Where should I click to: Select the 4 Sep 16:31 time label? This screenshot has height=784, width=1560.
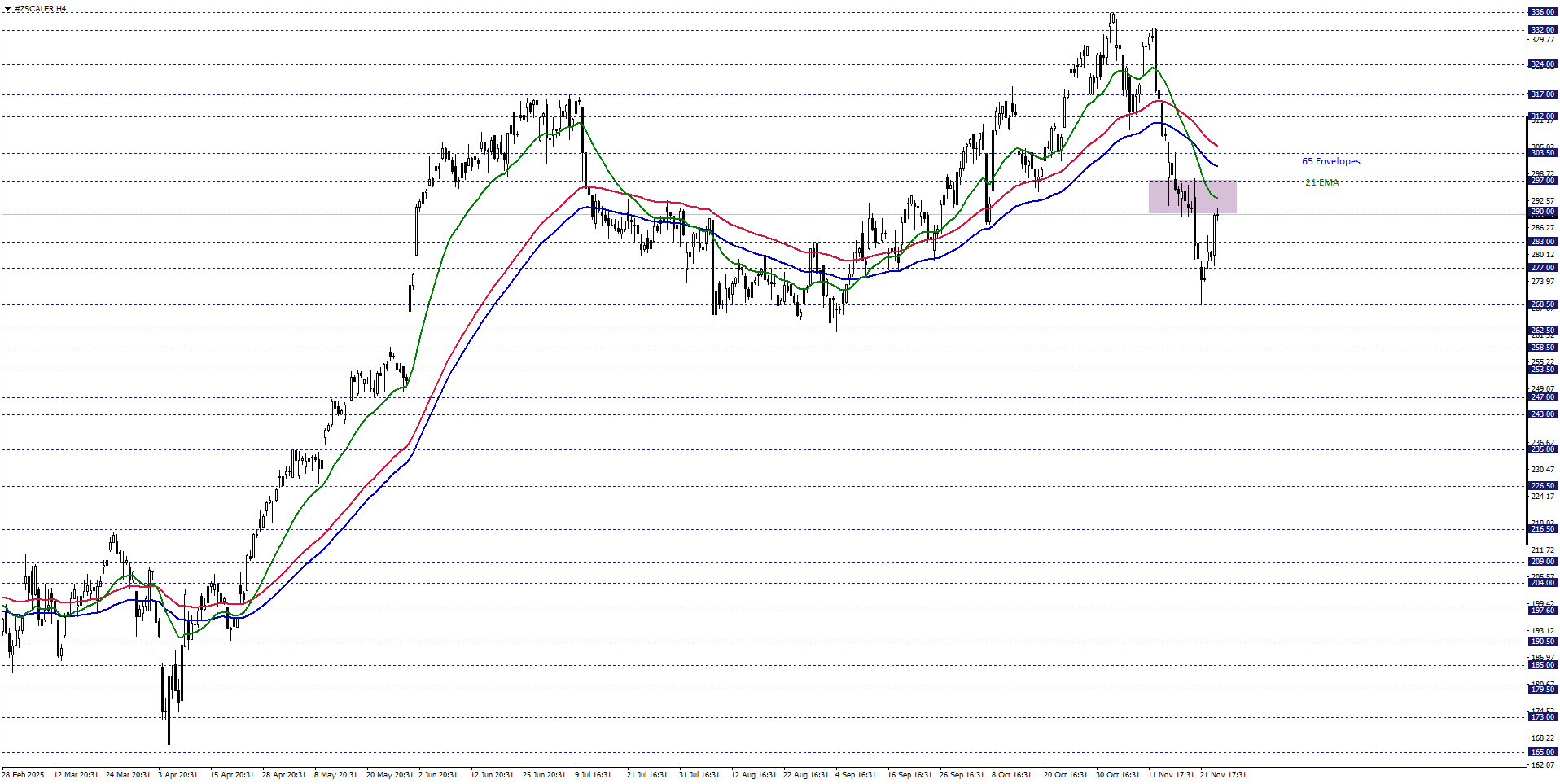(x=855, y=775)
